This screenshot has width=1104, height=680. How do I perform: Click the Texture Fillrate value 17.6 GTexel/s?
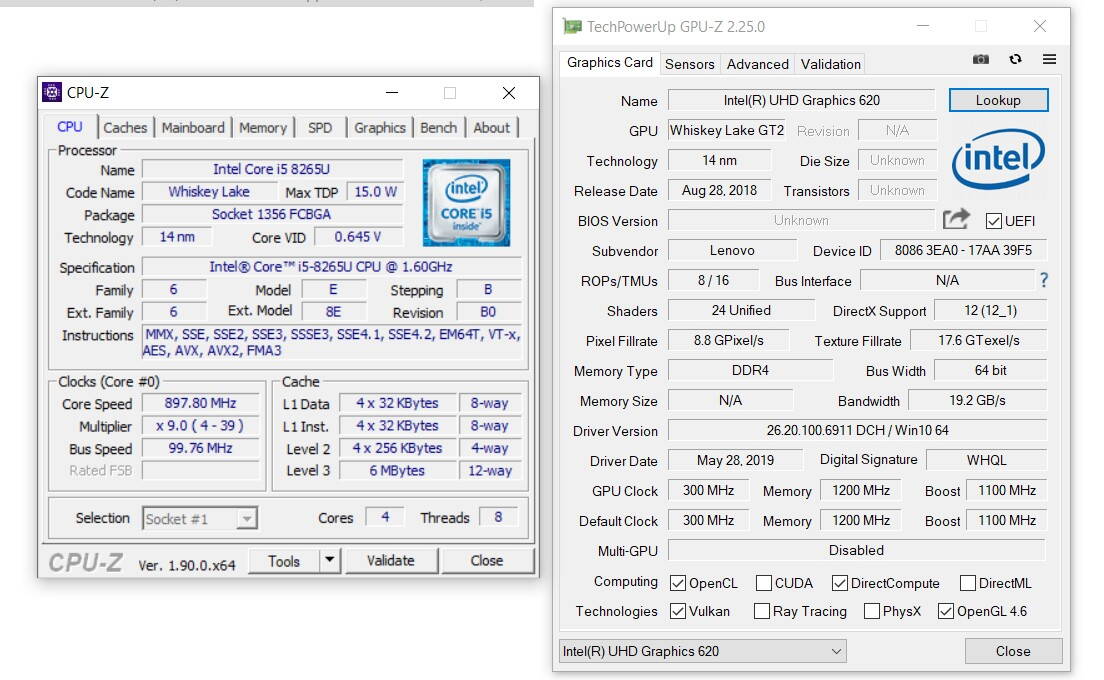(x=979, y=340)
